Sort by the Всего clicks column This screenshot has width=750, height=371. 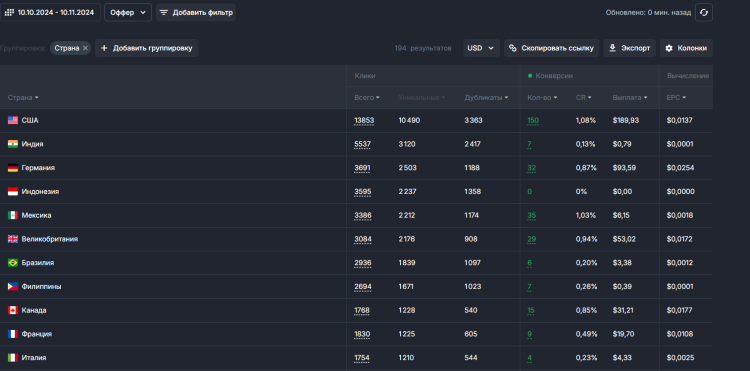click(x=367, y=98)
